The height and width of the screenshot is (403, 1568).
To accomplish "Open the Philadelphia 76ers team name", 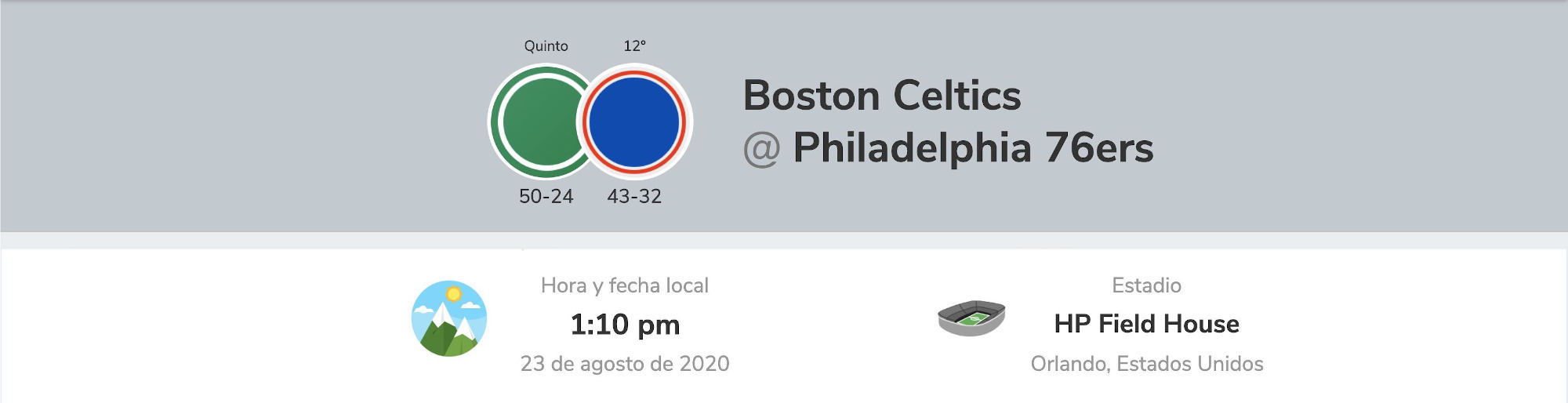I will pyautogui.click(x=973, y=147).
